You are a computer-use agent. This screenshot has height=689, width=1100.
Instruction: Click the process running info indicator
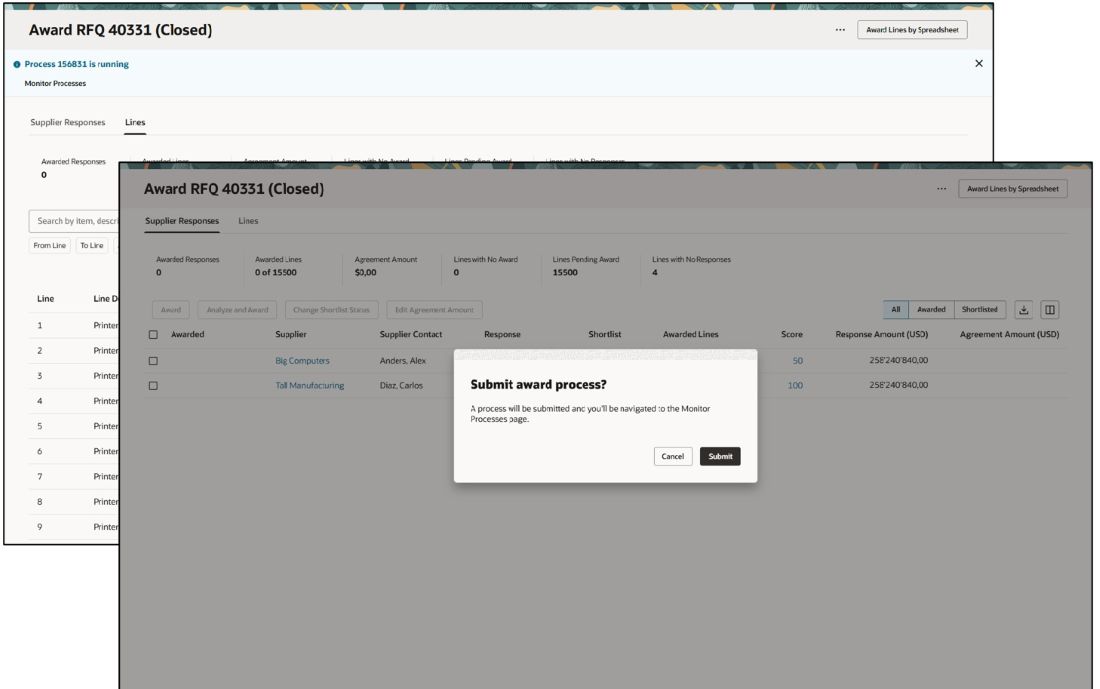[15, 62]
